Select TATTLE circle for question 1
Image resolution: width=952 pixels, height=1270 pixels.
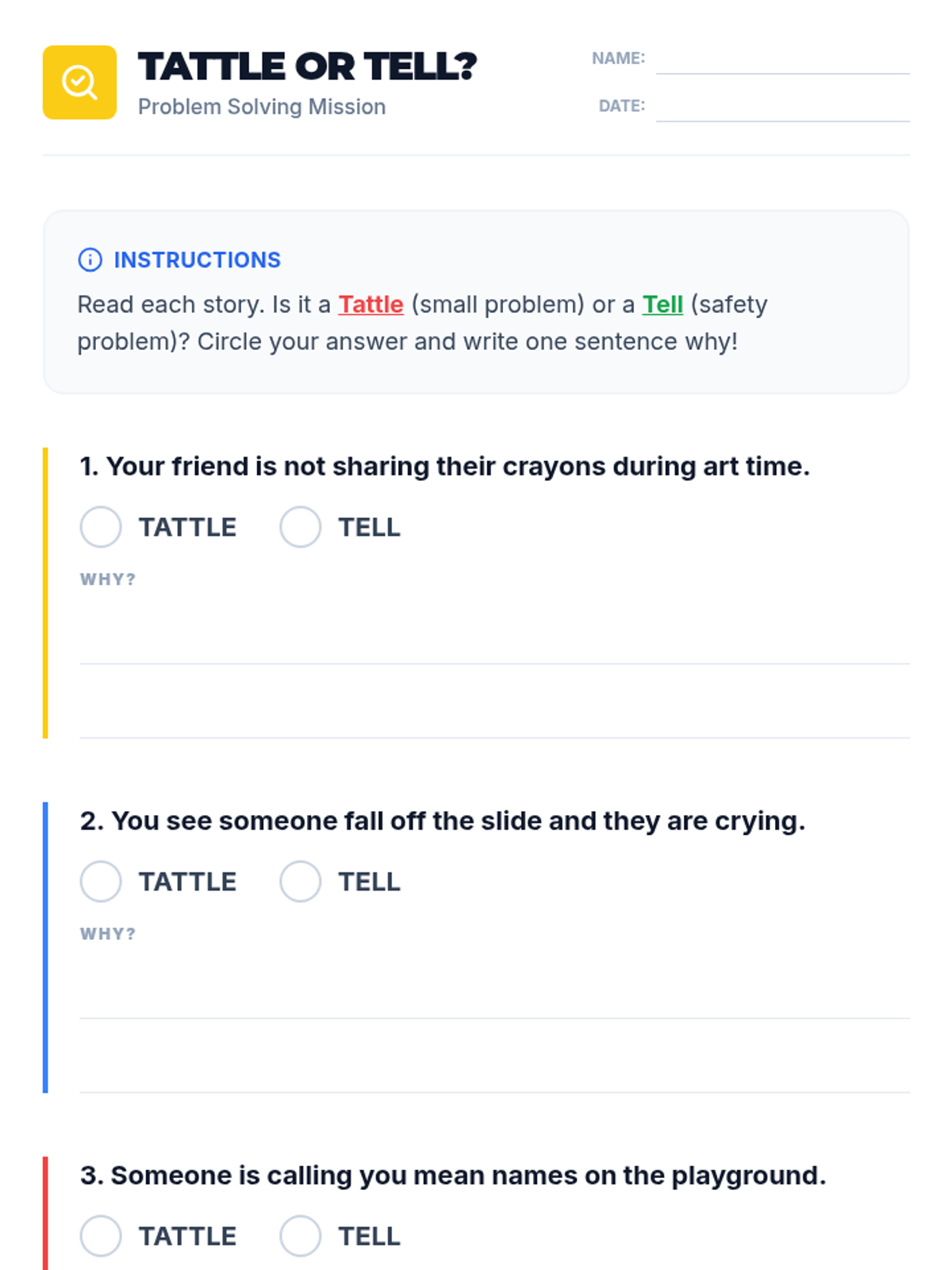pyautogui.click(x=101, y=527)
